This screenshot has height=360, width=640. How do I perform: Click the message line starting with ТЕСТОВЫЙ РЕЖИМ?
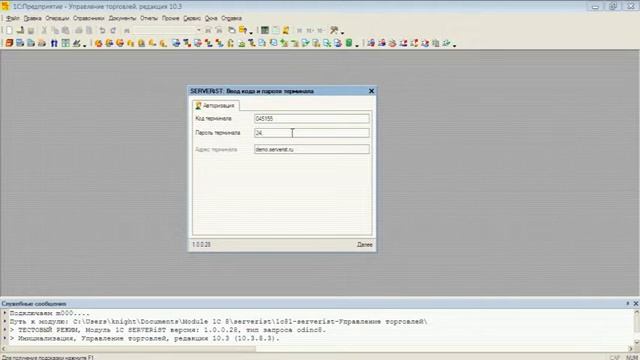[x=168, y=330]
